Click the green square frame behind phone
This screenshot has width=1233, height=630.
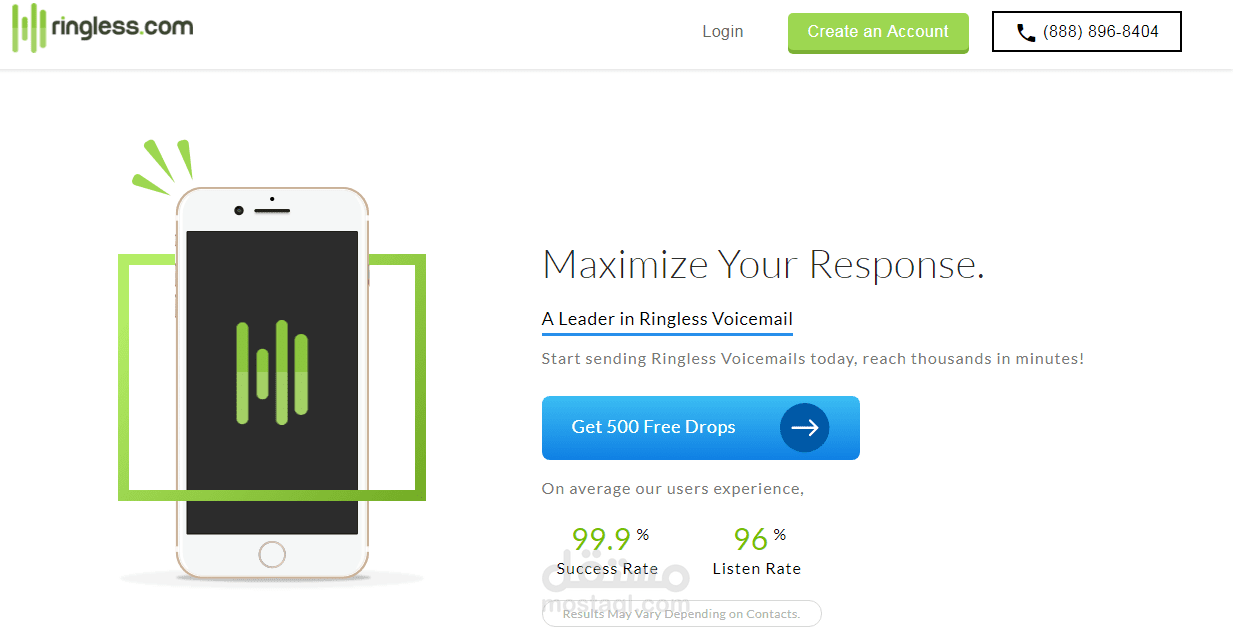[x=272, y=377]
